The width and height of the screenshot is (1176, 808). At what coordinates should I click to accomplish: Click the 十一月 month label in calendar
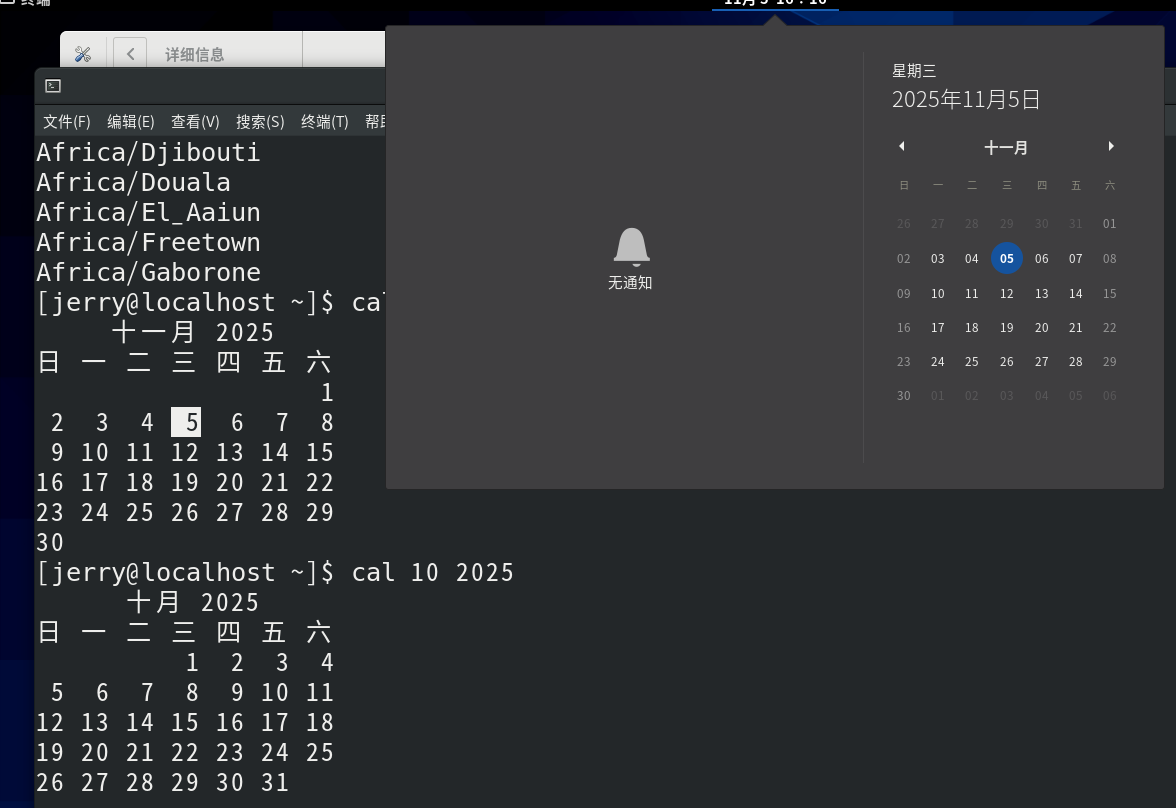pyautogui.click(x=1006, y=148)
